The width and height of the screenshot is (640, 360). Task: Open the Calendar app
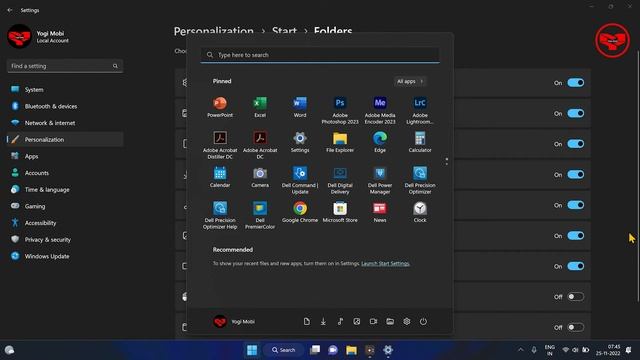coord(220,177)
